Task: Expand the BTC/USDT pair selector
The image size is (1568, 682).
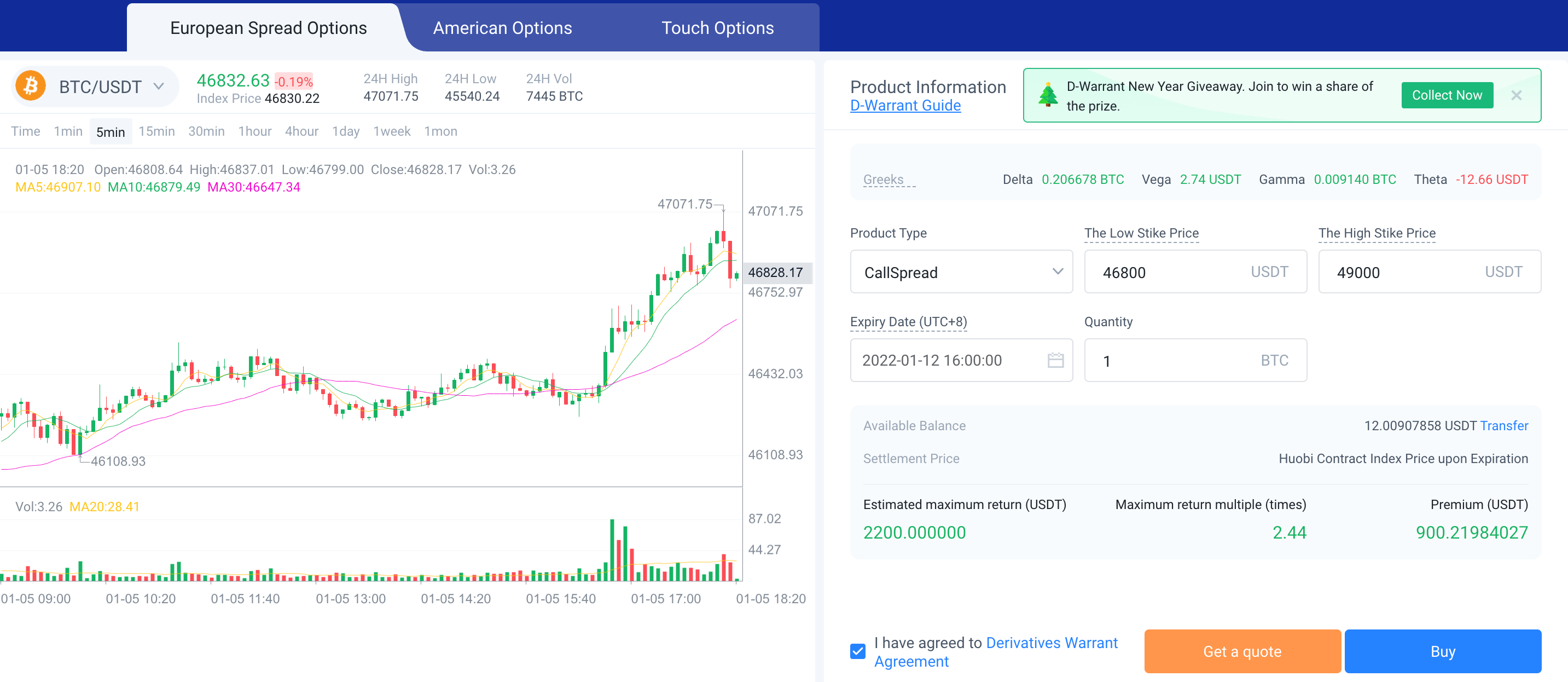Action: click(x=158, y=86)
